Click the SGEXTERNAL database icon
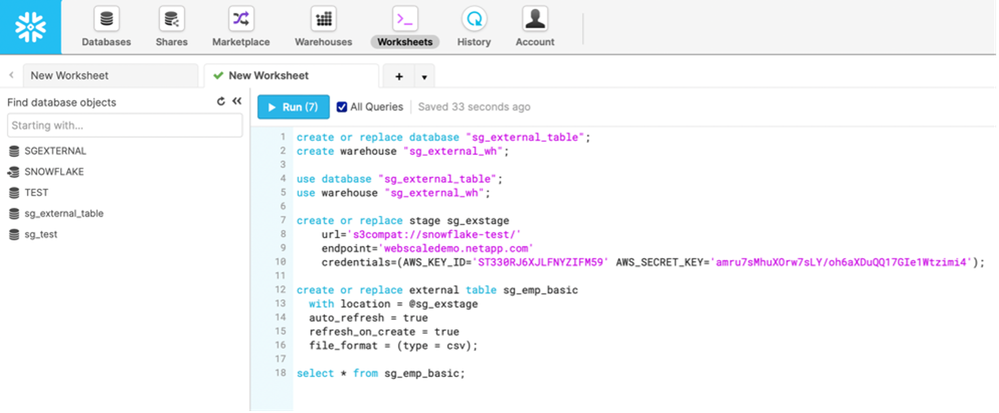This screenshot has height=413, width=999. [x=13, y=151]
